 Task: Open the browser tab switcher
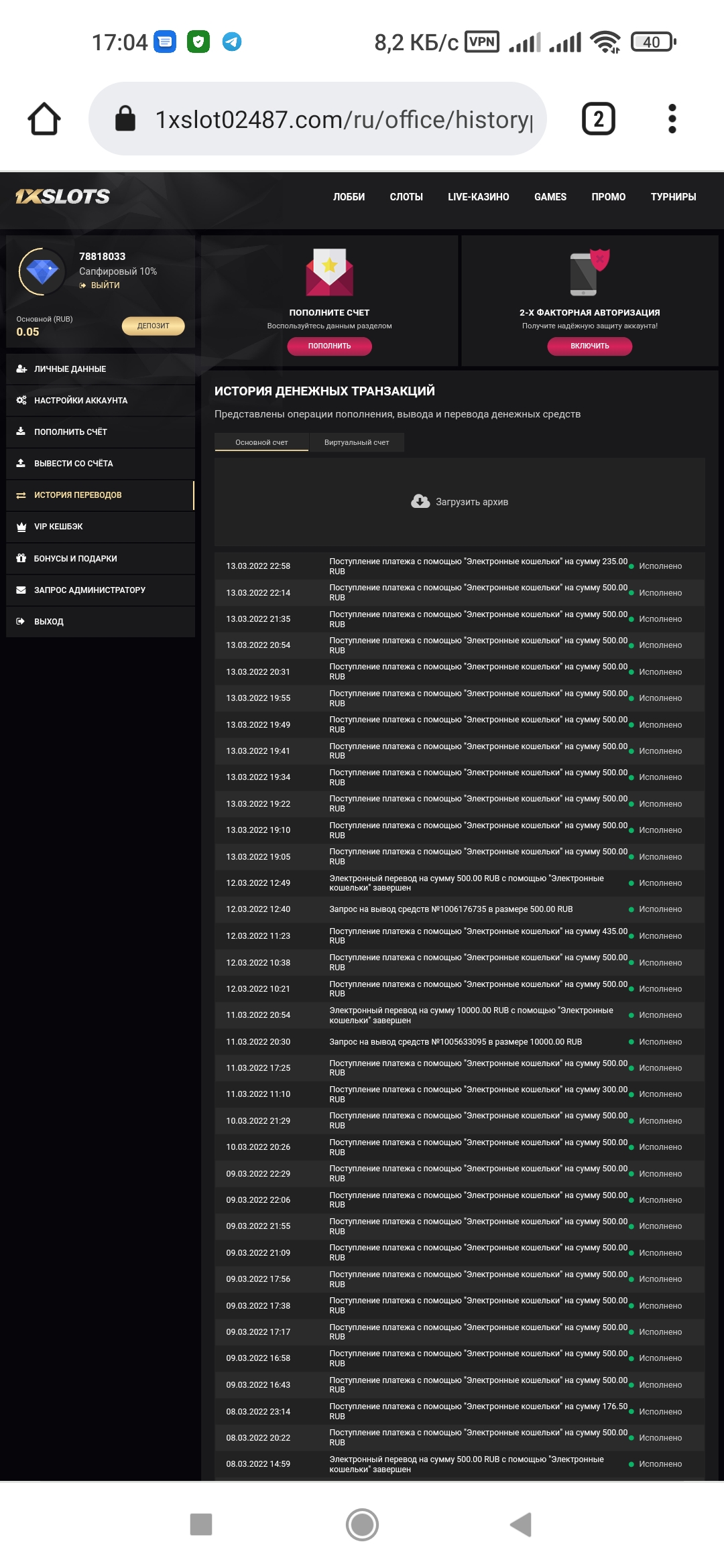pyautogui.click(x=598, y=119)
